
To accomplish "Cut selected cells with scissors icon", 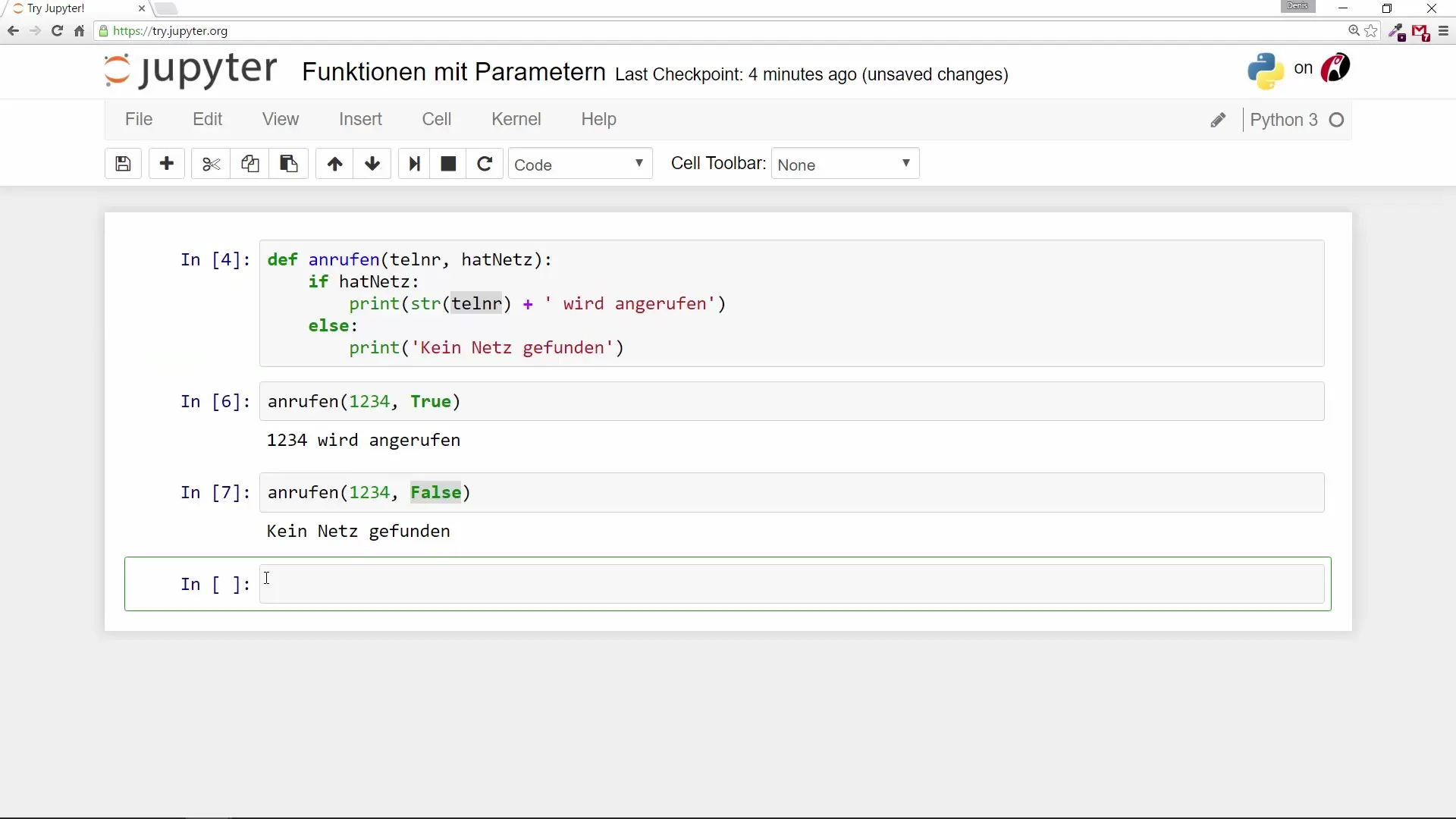I will pyautogui.click(x=211, y=164).
